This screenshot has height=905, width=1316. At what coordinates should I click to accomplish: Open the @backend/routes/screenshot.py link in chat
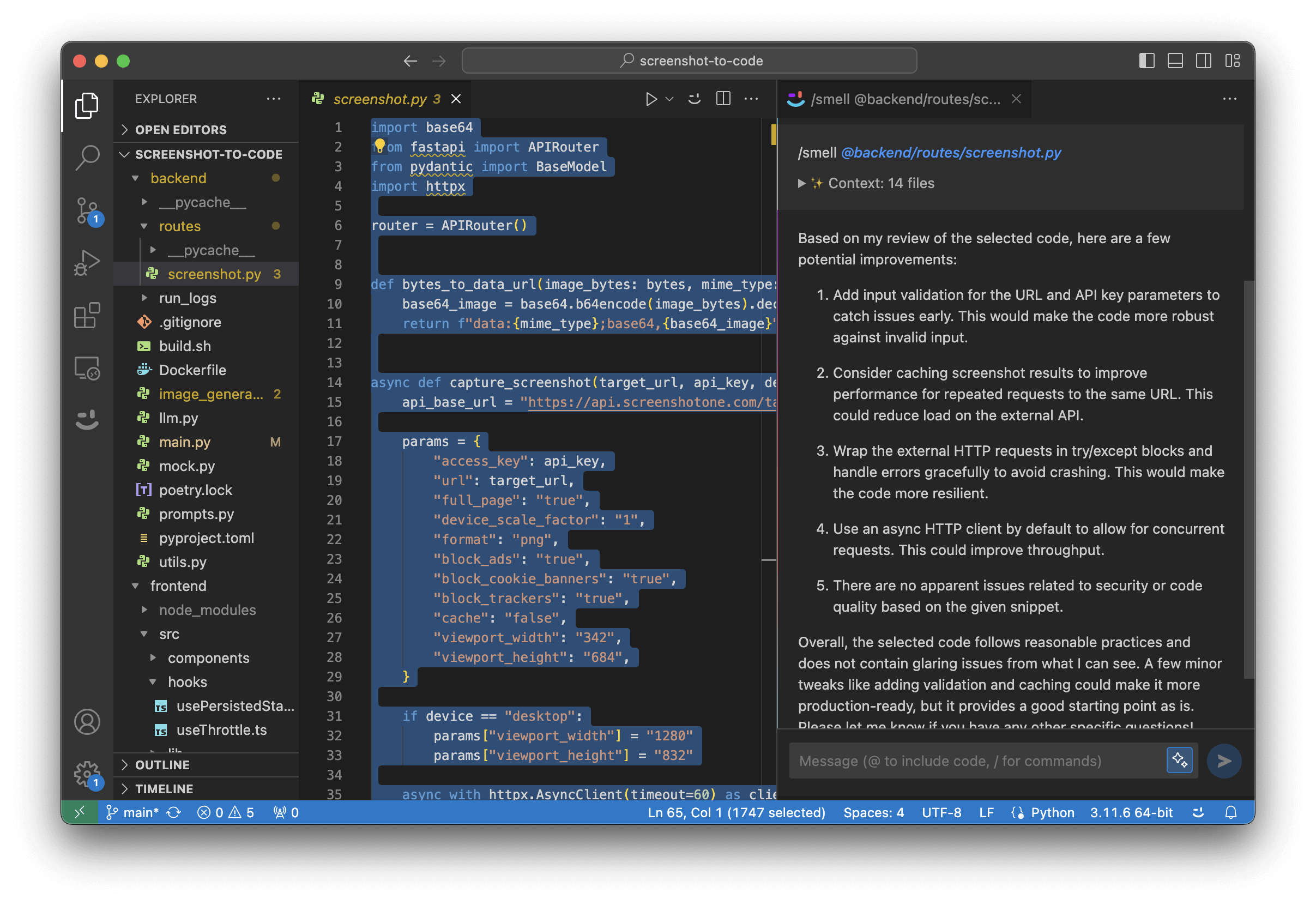click(951, 153)
